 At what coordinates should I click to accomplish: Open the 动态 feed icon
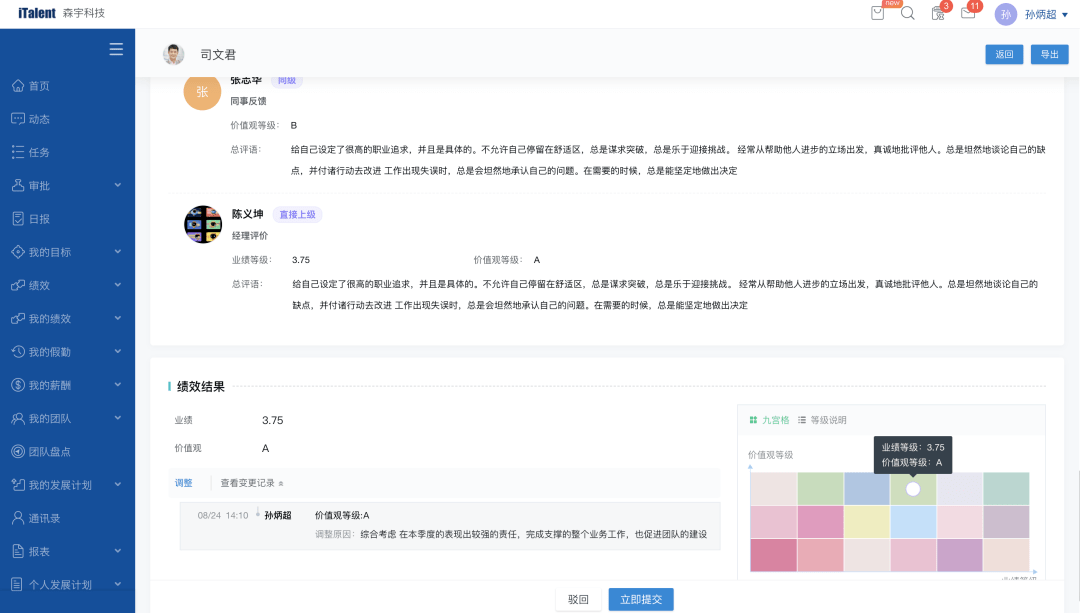(x=18, y=118)
